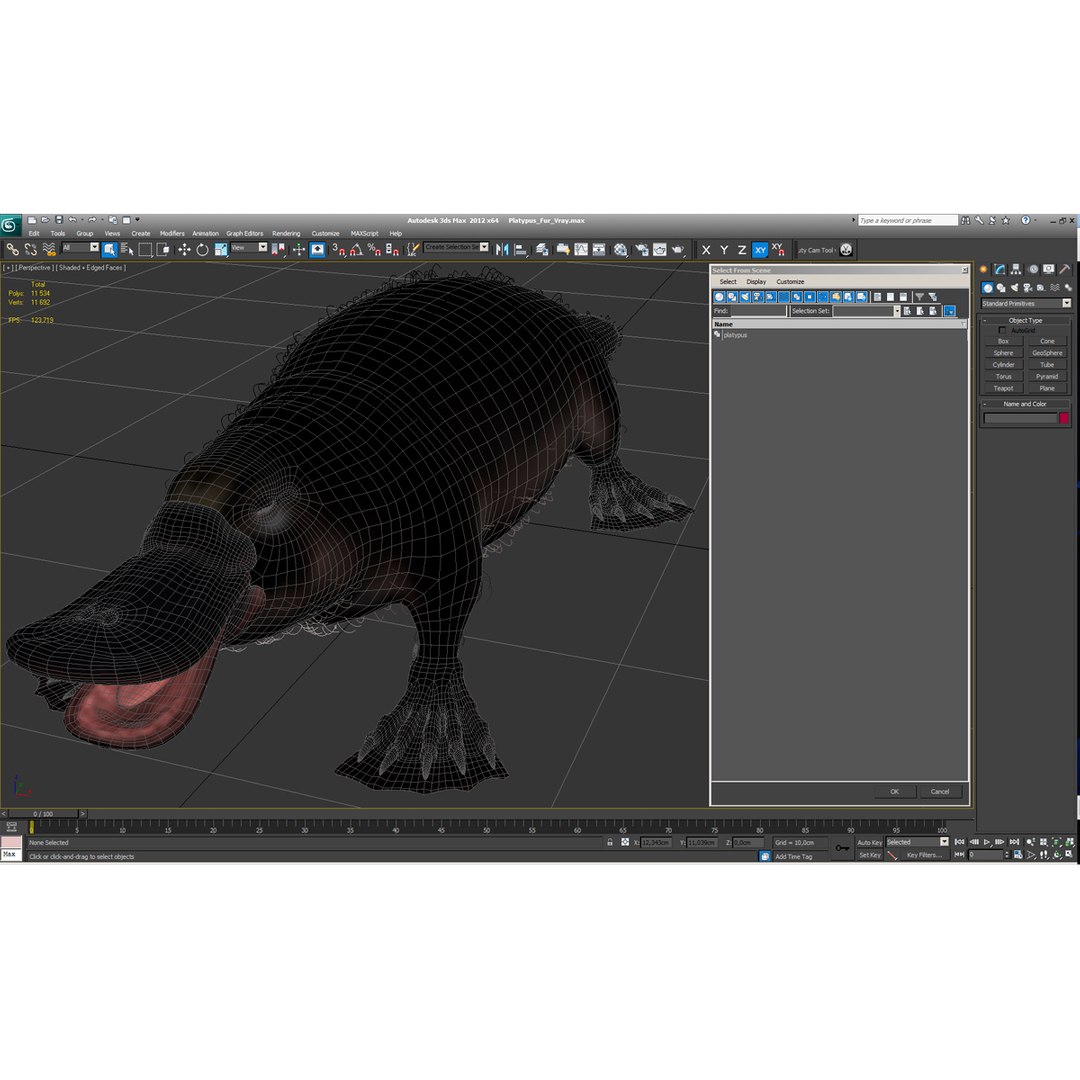
Task: Open the Curve Editor icon
Action: coord(581,249)
